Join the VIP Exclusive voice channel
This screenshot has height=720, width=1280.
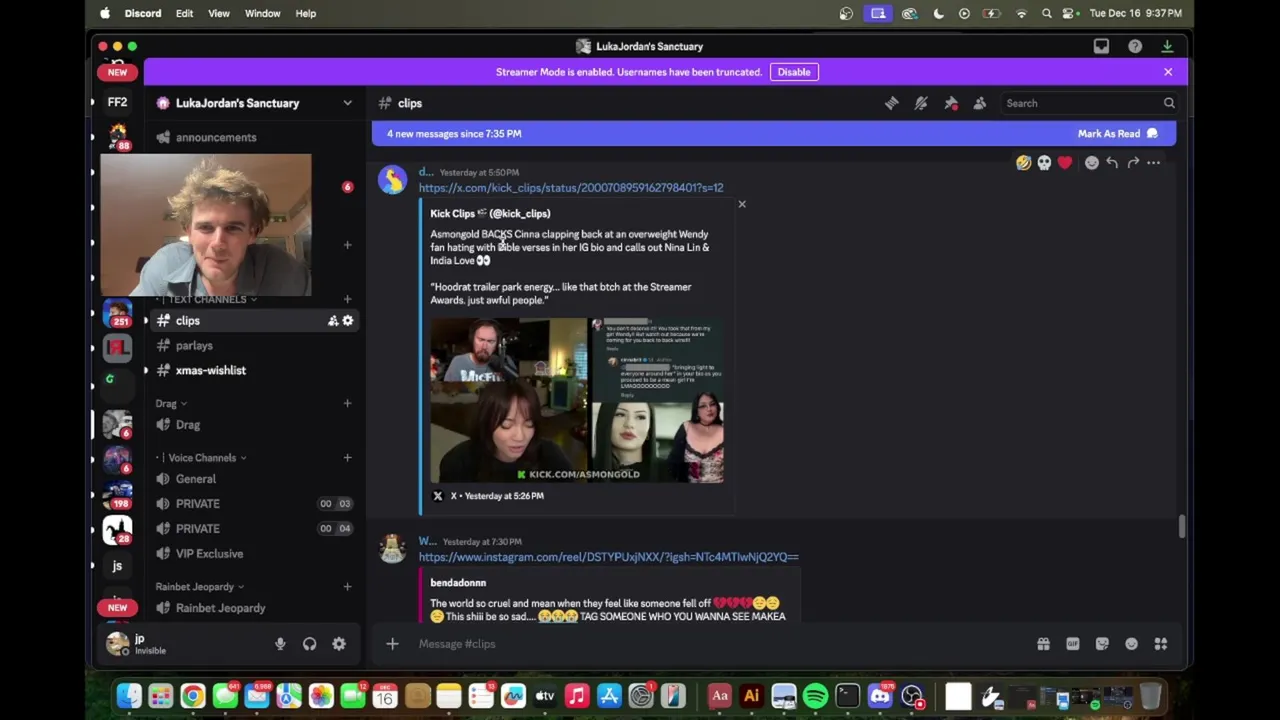pyautogui.click(x=254, y=554)
